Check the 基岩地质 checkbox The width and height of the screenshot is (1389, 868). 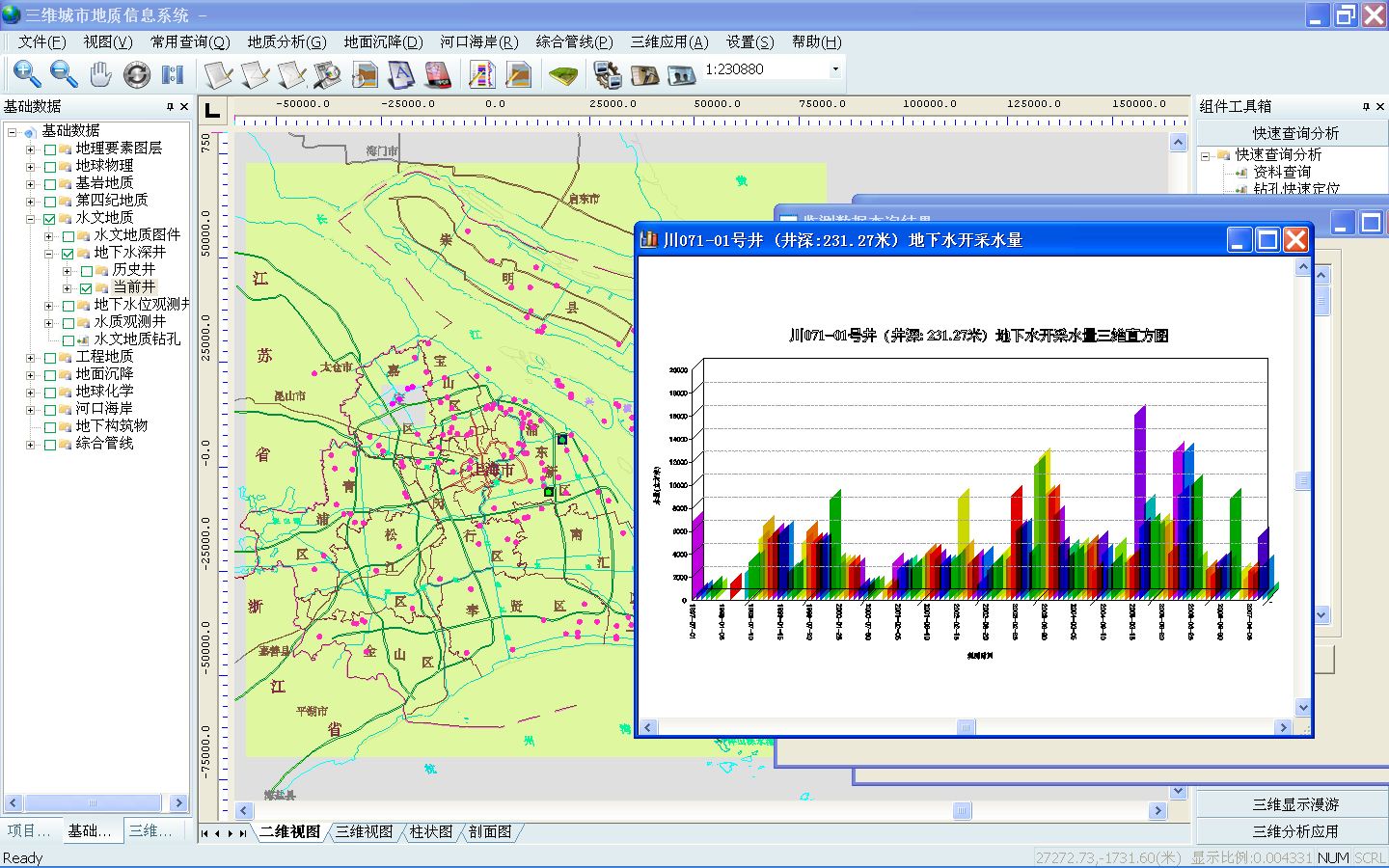pos(50,184)
